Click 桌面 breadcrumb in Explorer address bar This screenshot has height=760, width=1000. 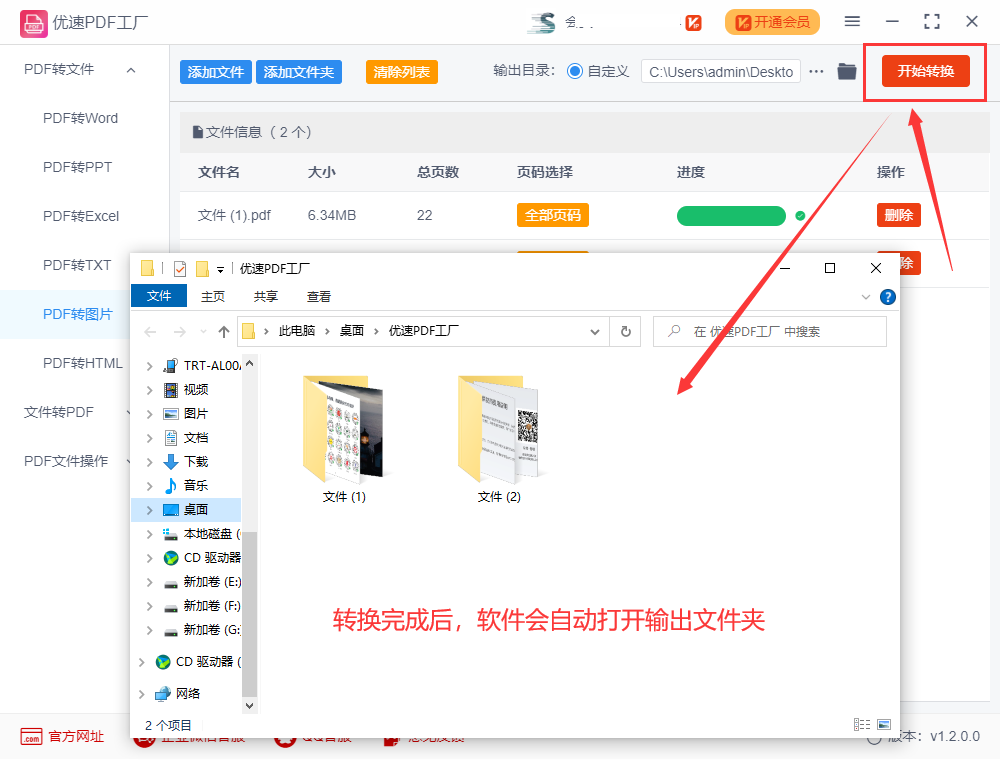coord(352,331)
